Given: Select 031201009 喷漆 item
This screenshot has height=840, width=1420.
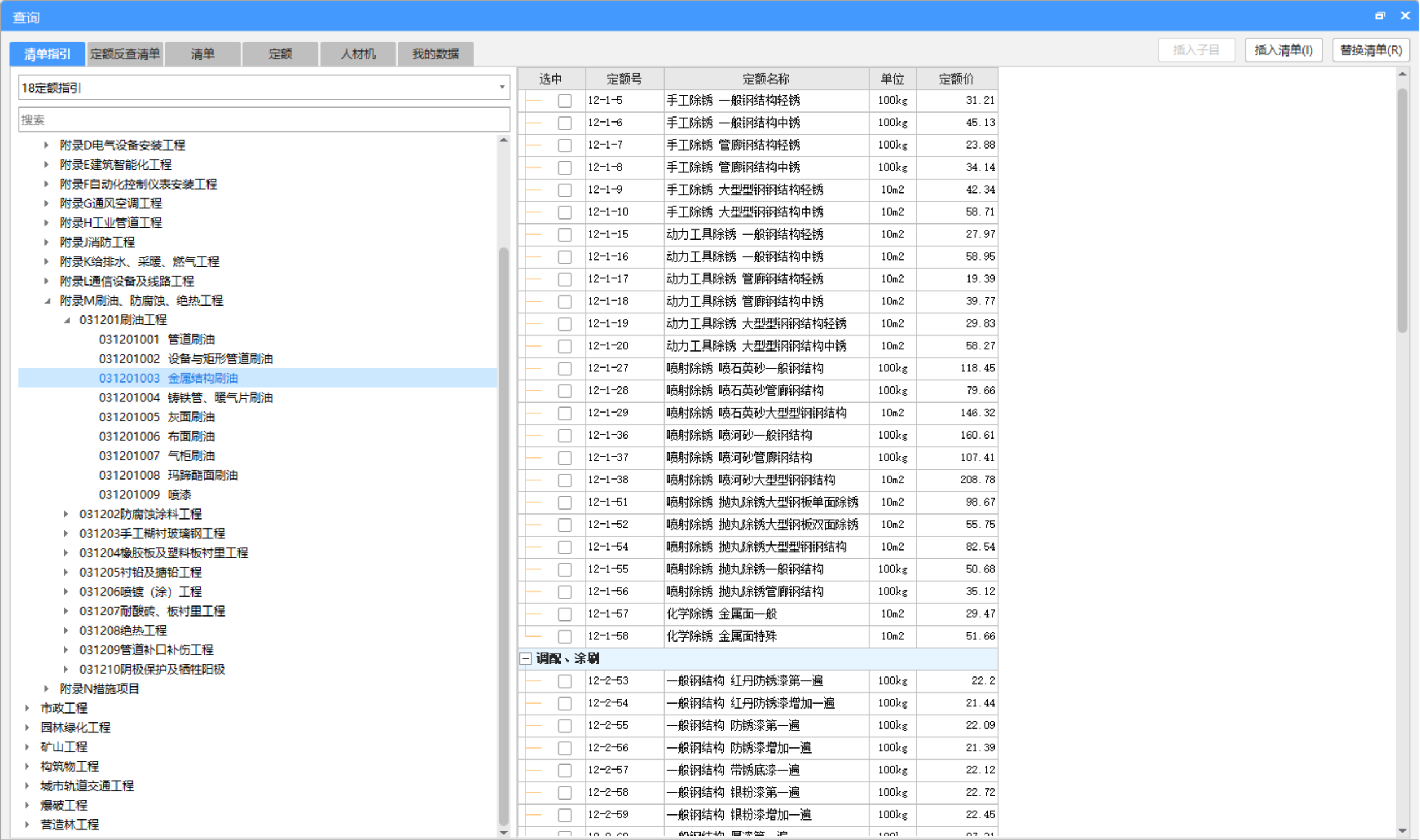Looking at the screenshot, I should click(x=145, y=495).
